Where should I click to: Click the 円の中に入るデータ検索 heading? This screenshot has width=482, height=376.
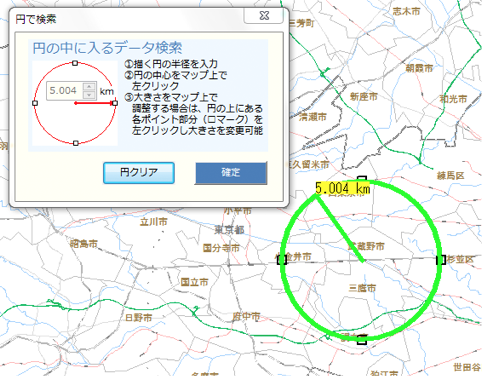tap(107, 48)
